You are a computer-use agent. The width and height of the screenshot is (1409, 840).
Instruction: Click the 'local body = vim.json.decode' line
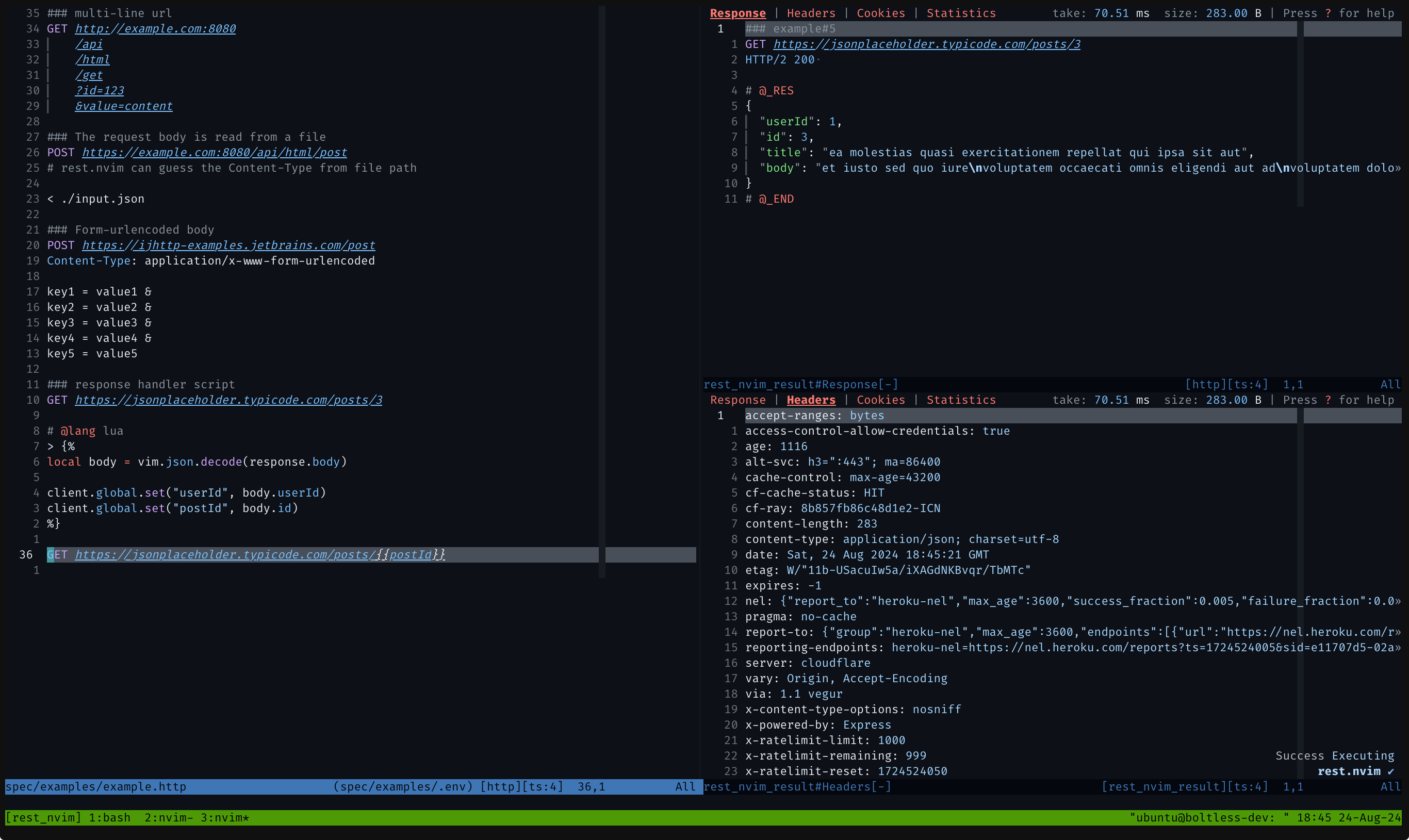pos(197,462)
